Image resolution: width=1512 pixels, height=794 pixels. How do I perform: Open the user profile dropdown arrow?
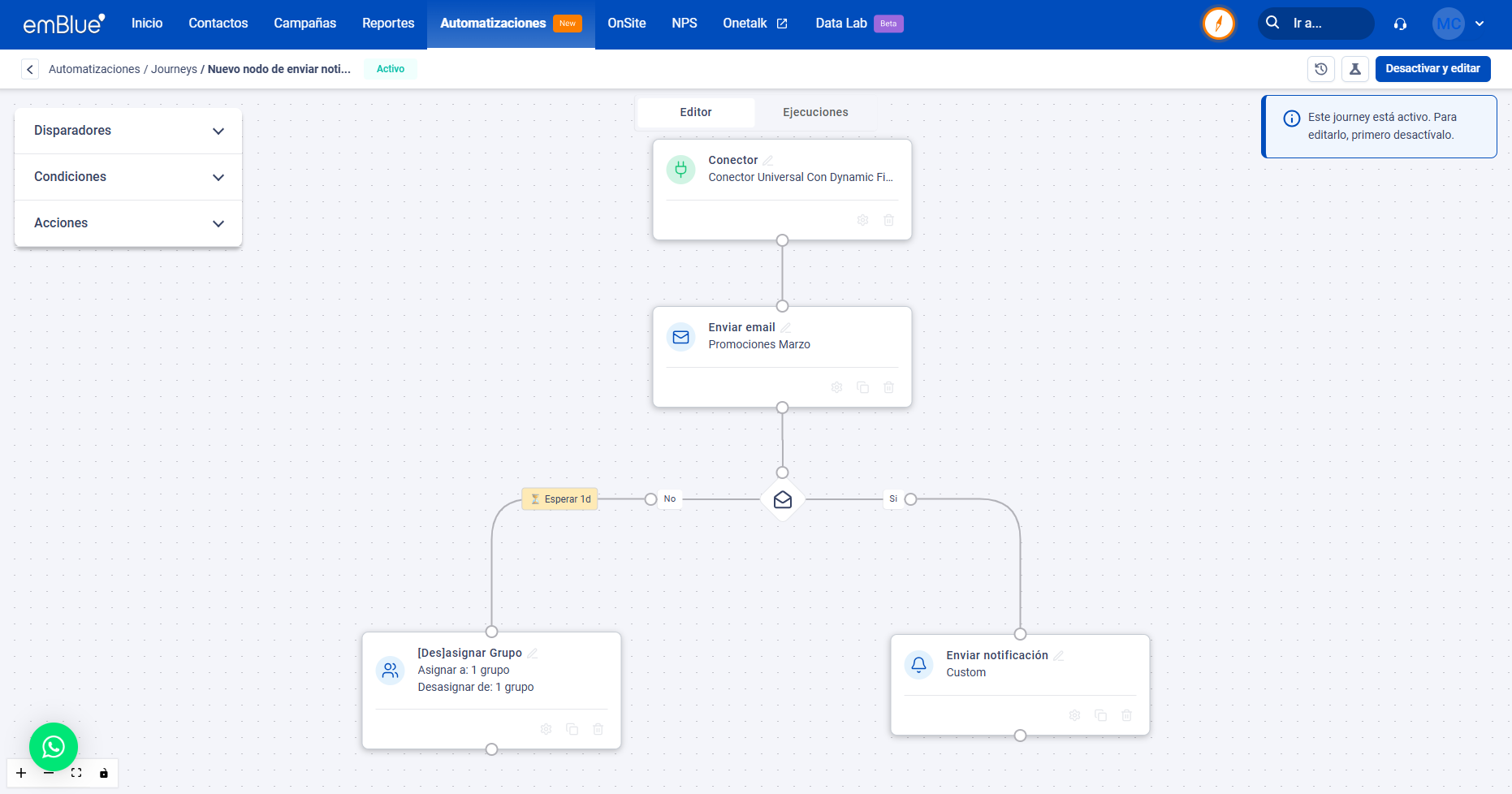tap(1480, 24)
